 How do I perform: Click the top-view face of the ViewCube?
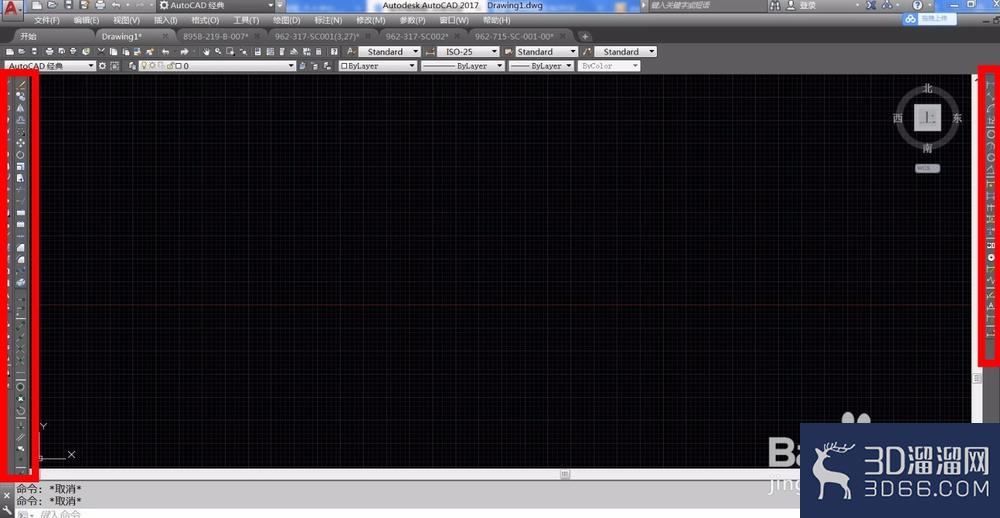tap(927, 118)
